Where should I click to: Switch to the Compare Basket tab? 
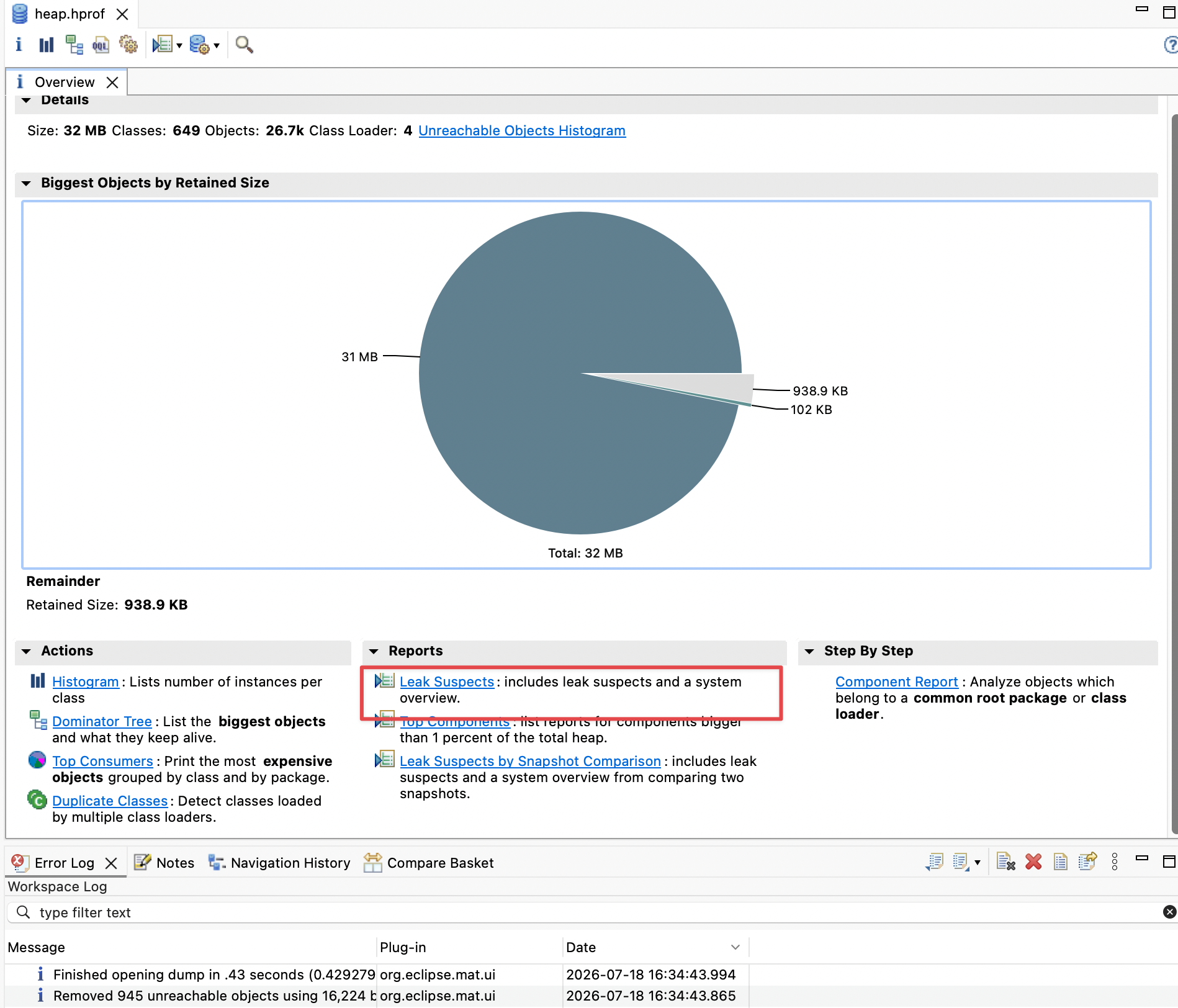(429, 863)
